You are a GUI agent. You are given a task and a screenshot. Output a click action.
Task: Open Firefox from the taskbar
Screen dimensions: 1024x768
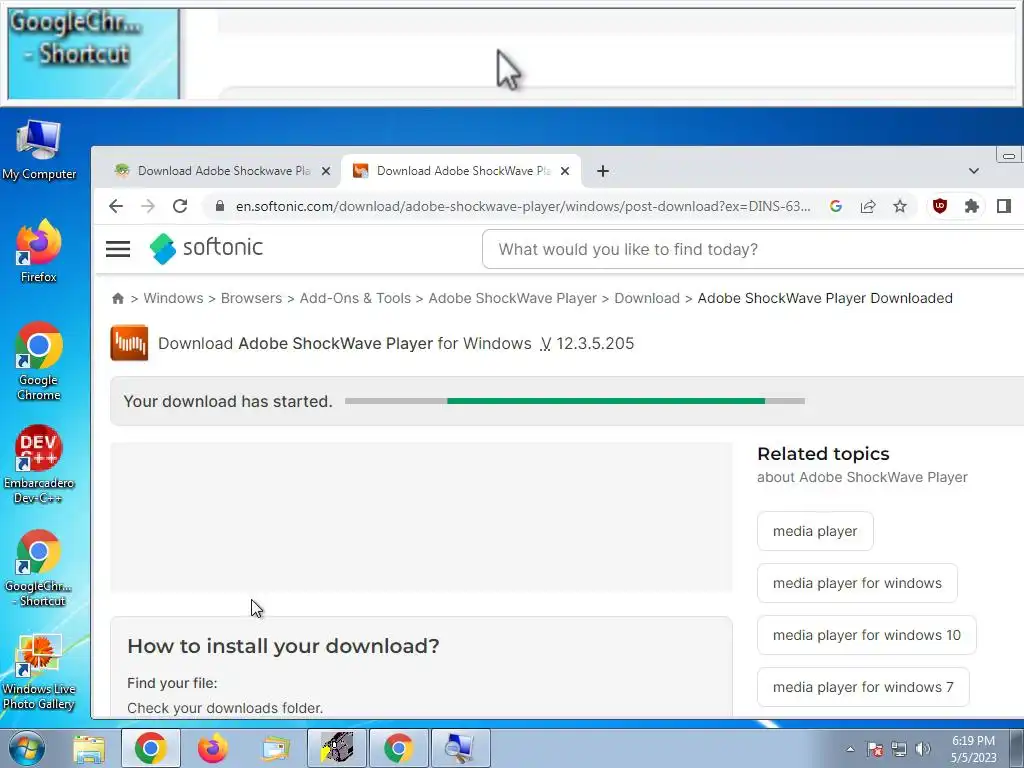click(x=212, y=748)
